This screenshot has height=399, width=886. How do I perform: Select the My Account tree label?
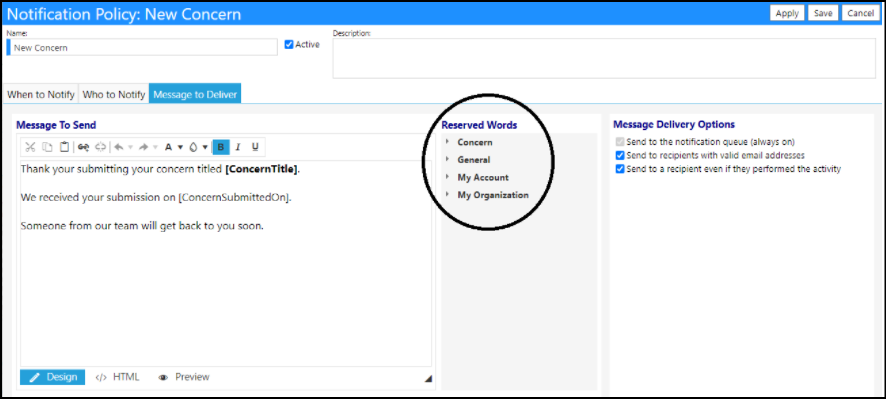483,177
